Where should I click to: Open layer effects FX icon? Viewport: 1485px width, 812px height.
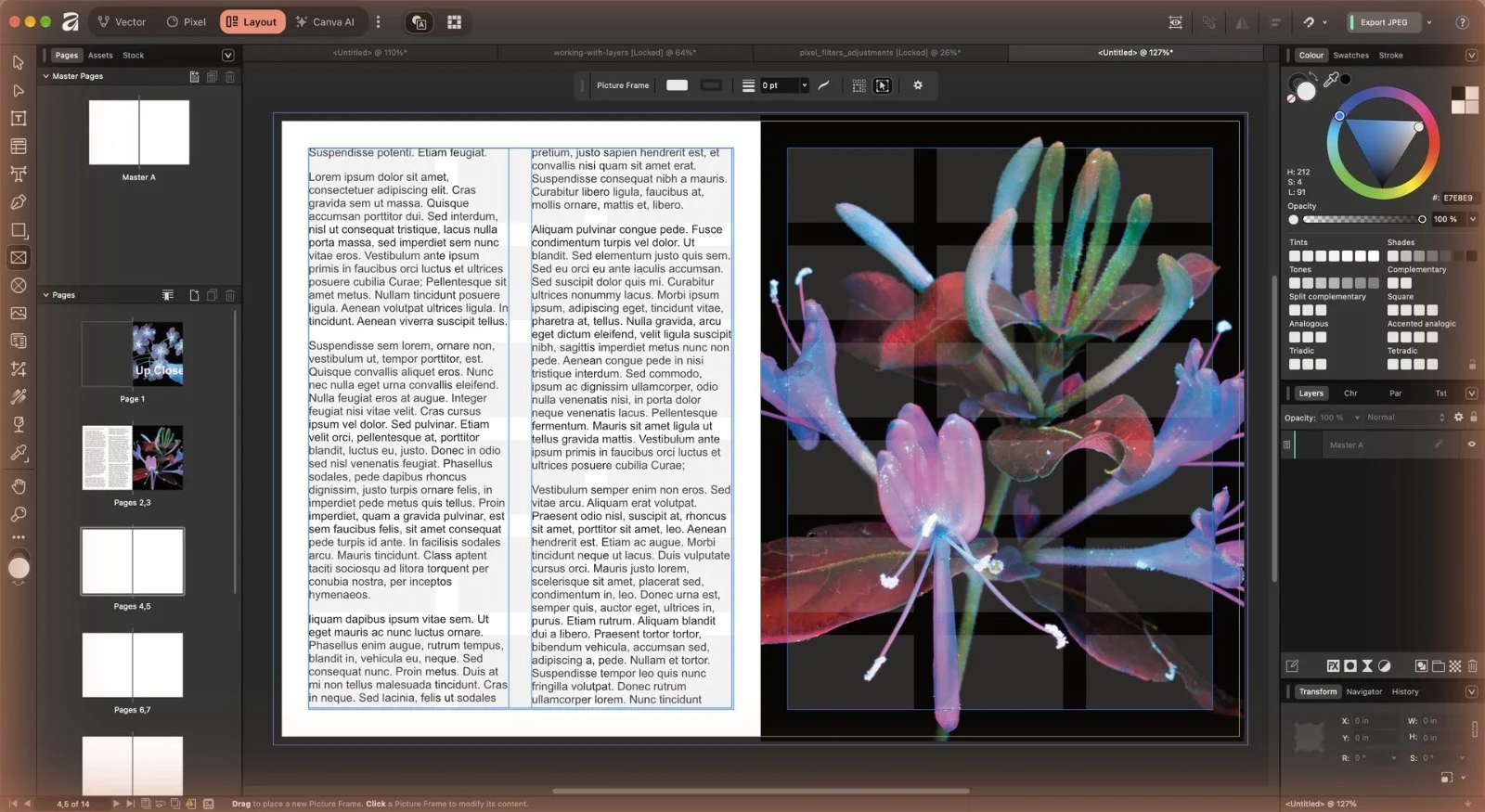(1333, 665)
